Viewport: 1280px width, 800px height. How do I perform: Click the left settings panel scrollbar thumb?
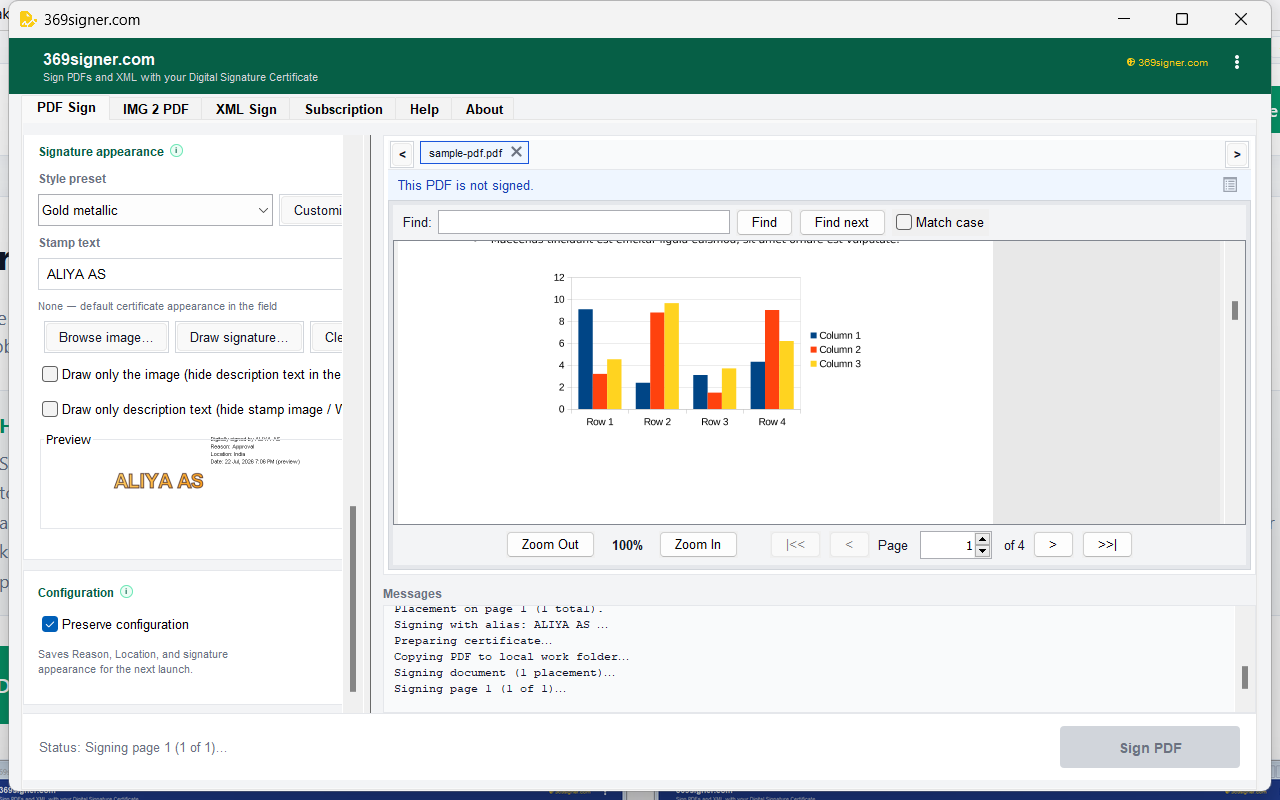click(x=352, y=599)
